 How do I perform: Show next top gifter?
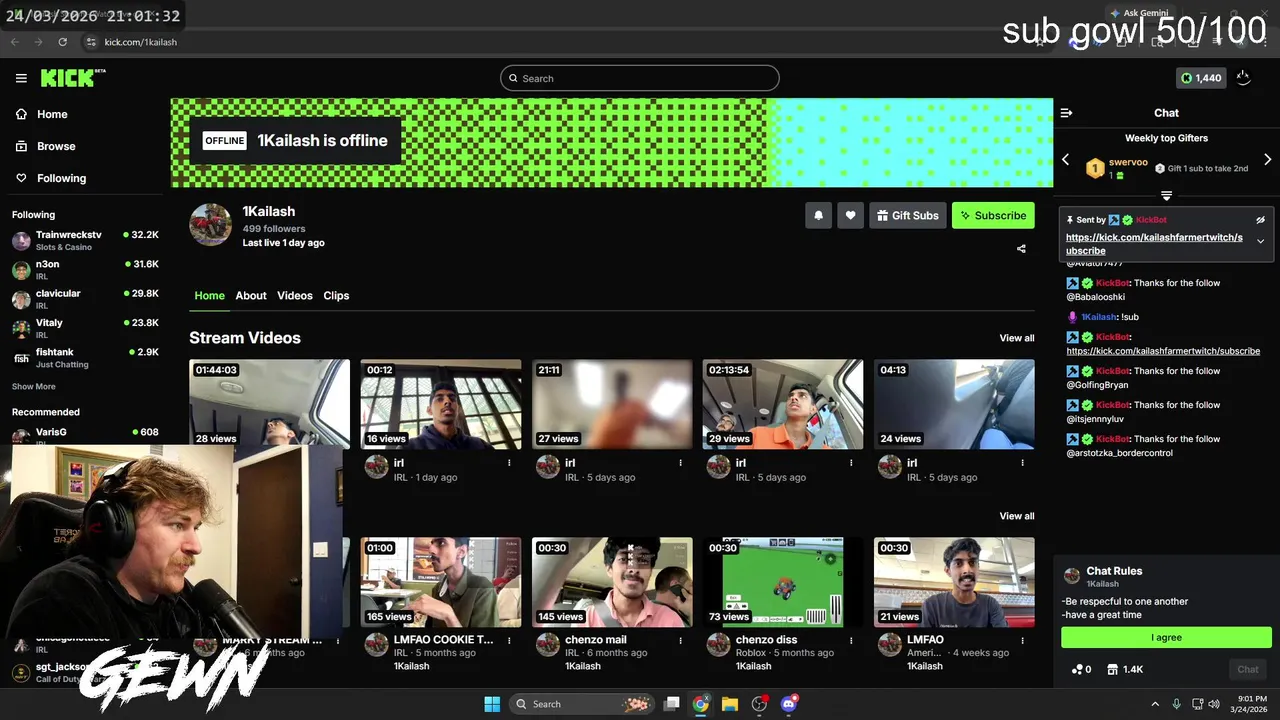coord(1267,160)
